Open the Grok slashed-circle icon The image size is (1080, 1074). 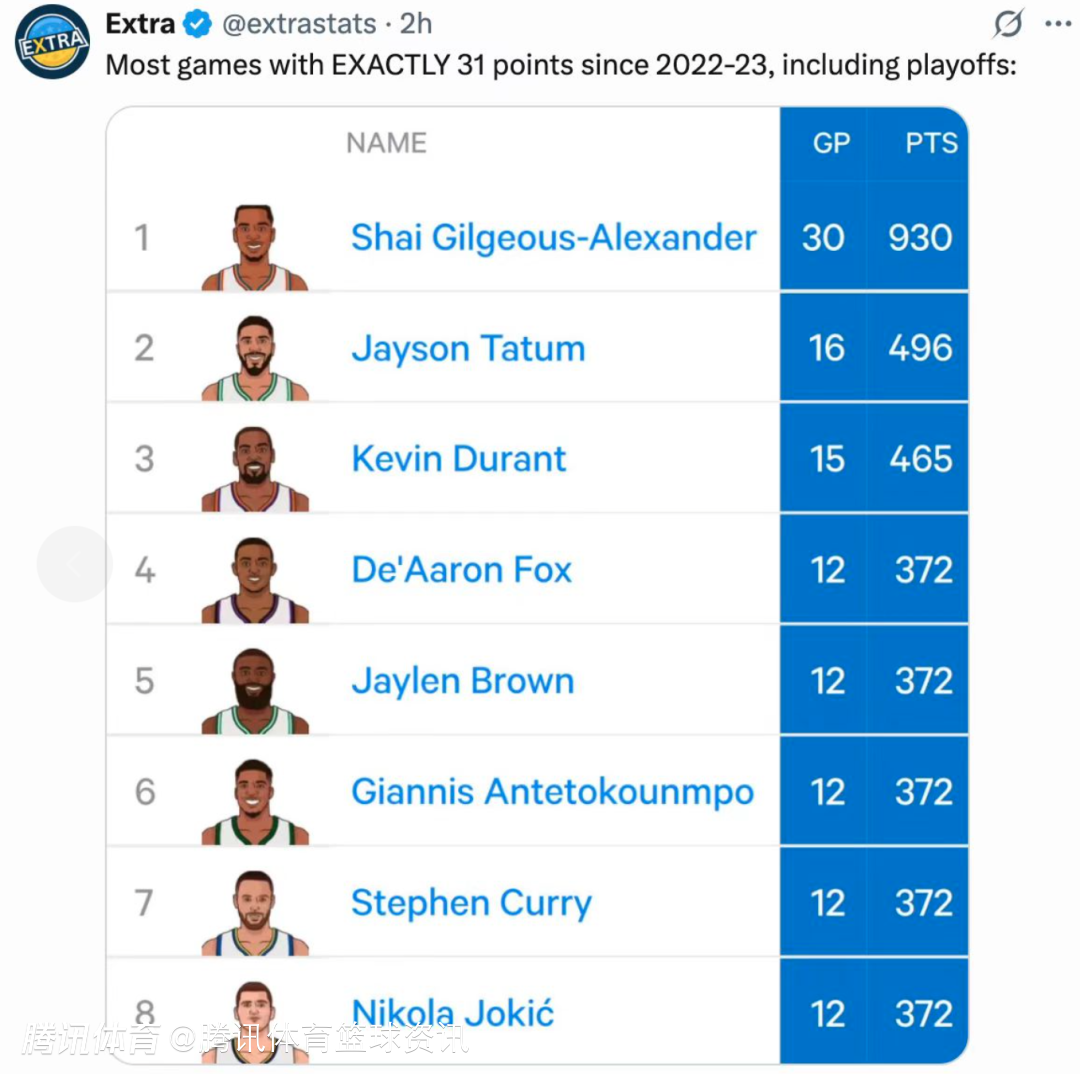click(x=1008, y=23)
